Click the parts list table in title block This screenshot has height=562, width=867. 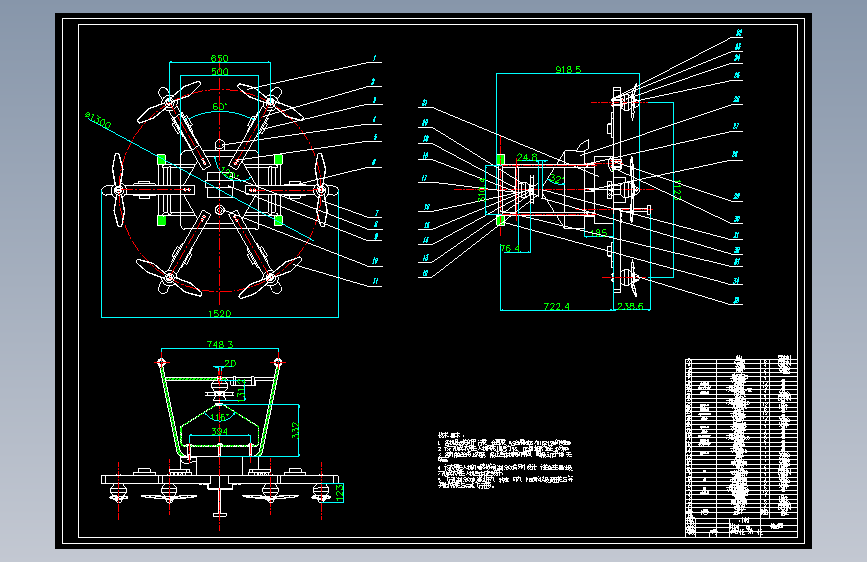pos(741,446)
